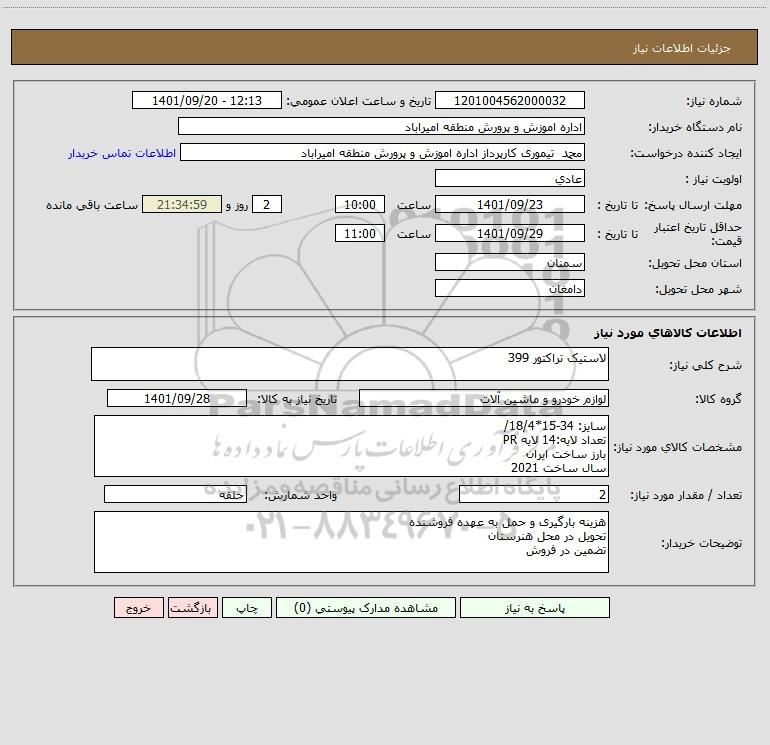Click the label مهلت ارسال پاسخ
This screenshot has width=770, height=745.
coord(692,205)
